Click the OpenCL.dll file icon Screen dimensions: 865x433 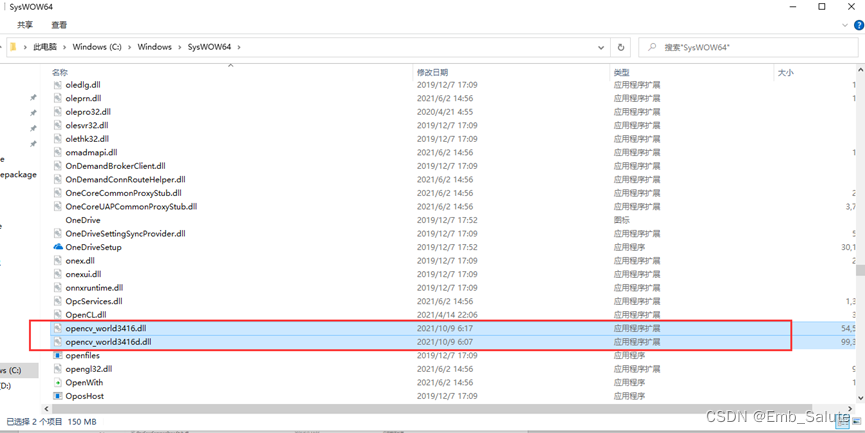58,314
